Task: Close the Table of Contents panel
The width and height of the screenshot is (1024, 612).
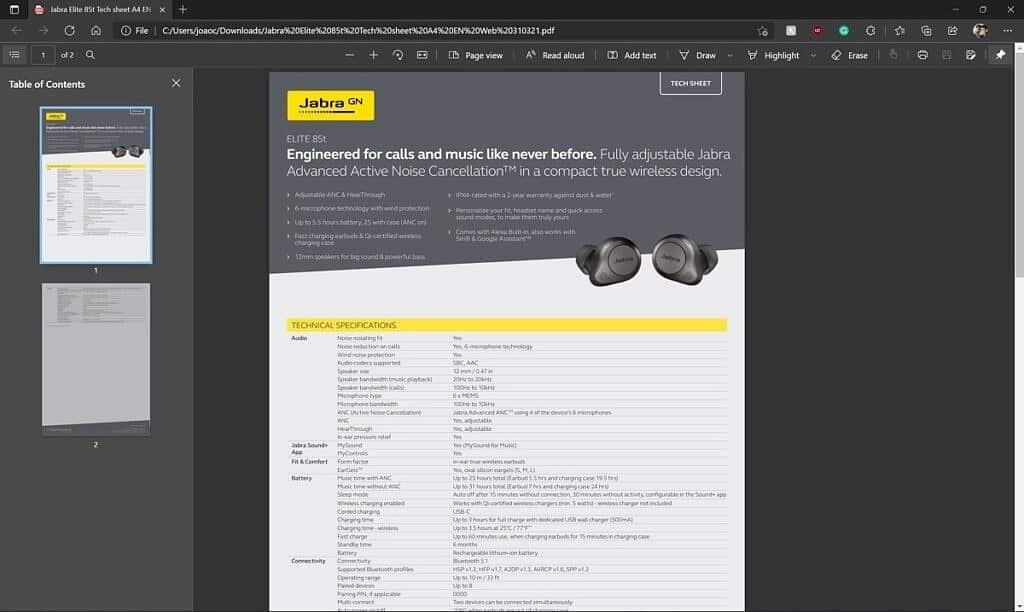Action: pyautogui.click(x=176, y=82)
